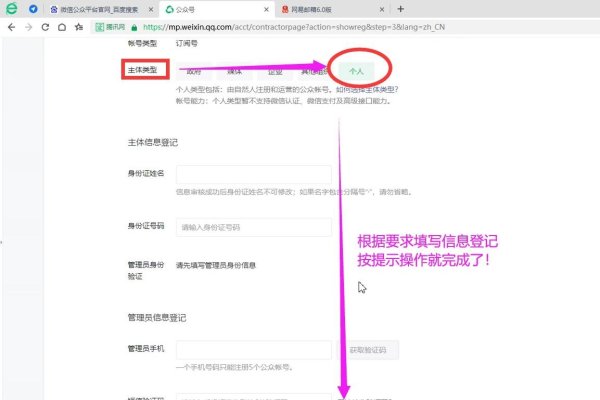The height and width of the screenshot is (400, 600).
Task: Click the forward arrow button
Action: [x=28, y=27]
